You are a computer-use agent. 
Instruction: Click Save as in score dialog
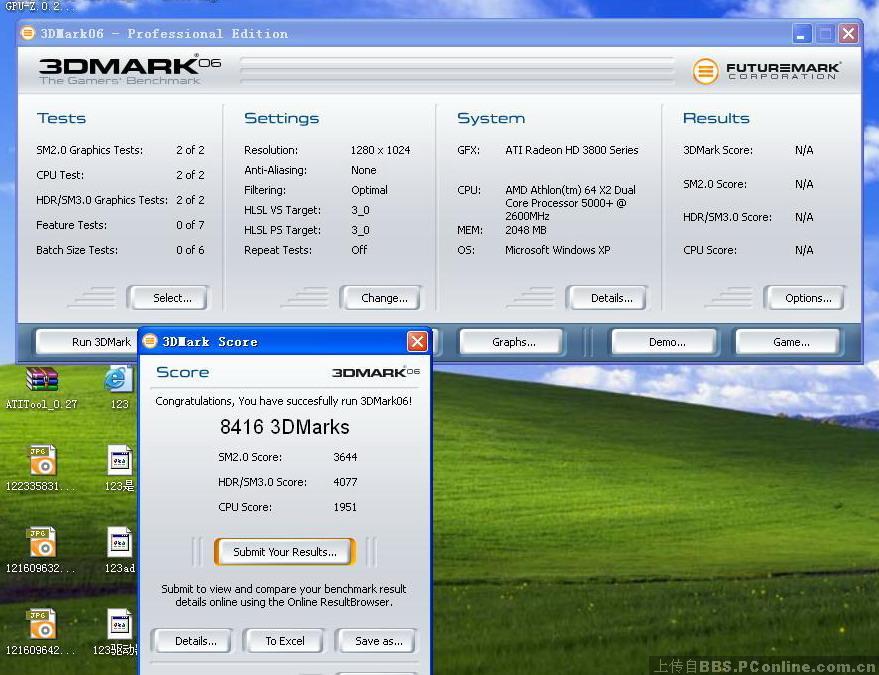coord(377,641)
